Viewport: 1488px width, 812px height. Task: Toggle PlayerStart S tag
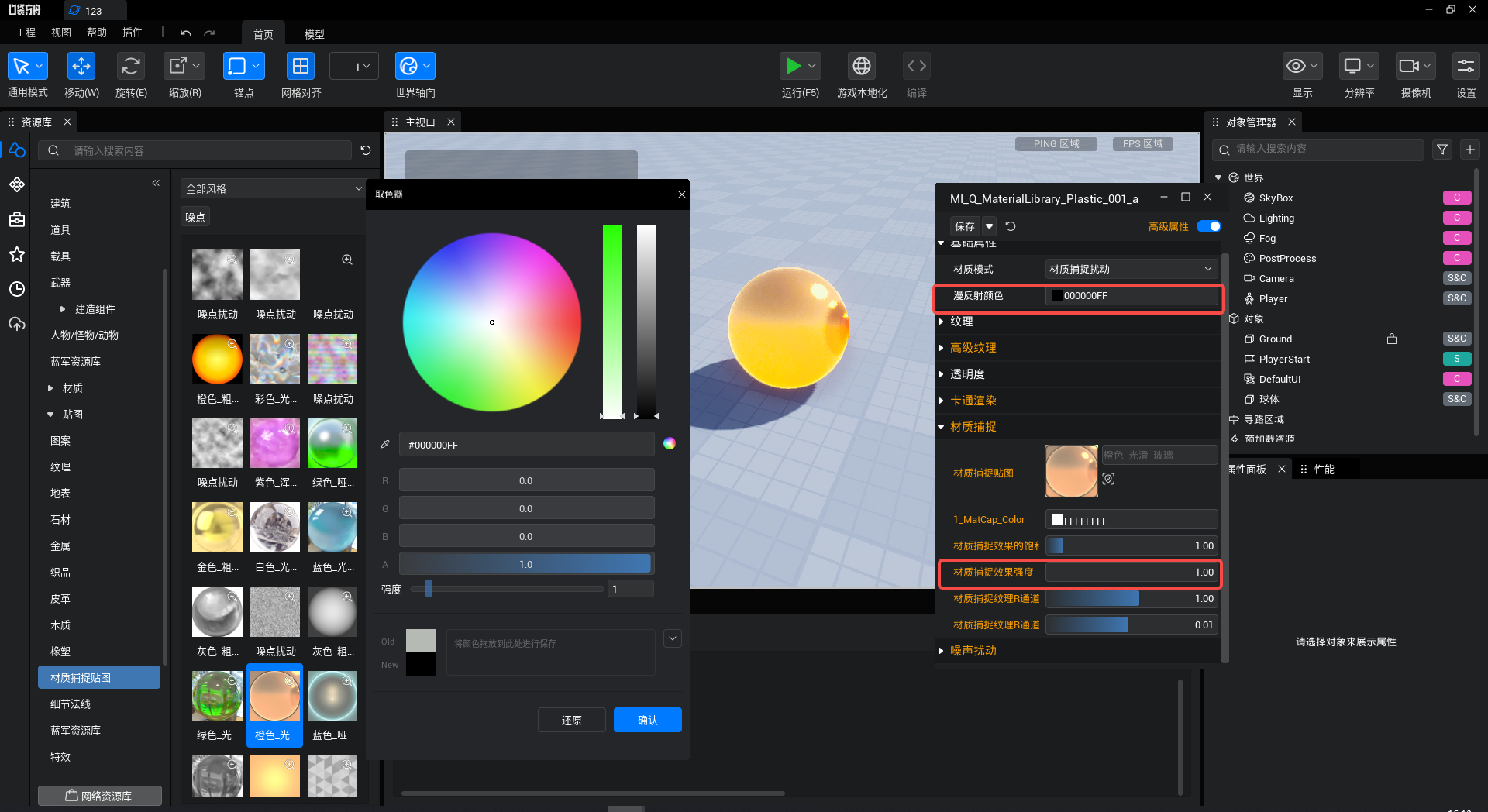point(1457,359)
